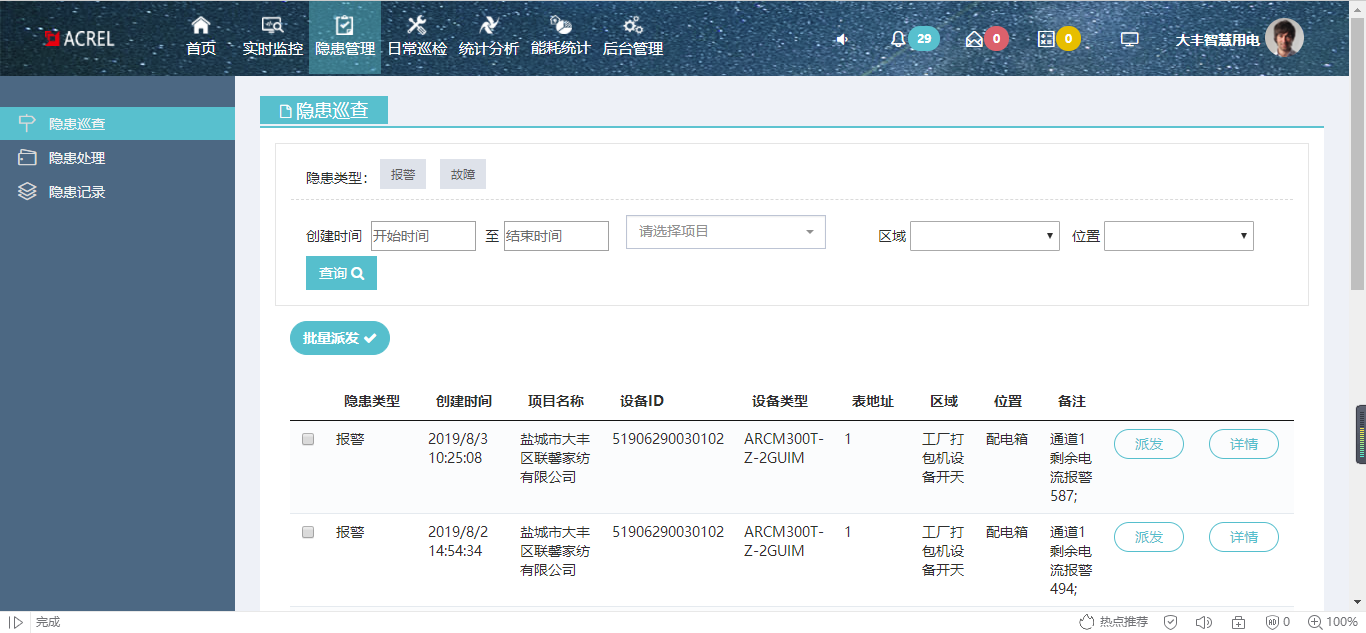The height and width of the screenshot is (633, 1366).
Task: Click 详情 for the 494 alarm row
Action: (1244, 537)
